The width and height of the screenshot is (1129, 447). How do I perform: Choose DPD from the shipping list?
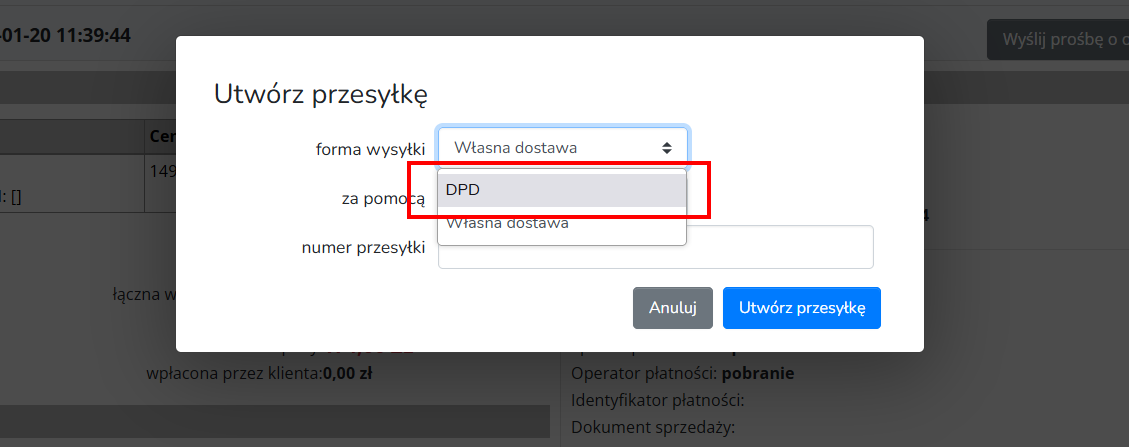point(562,190)
